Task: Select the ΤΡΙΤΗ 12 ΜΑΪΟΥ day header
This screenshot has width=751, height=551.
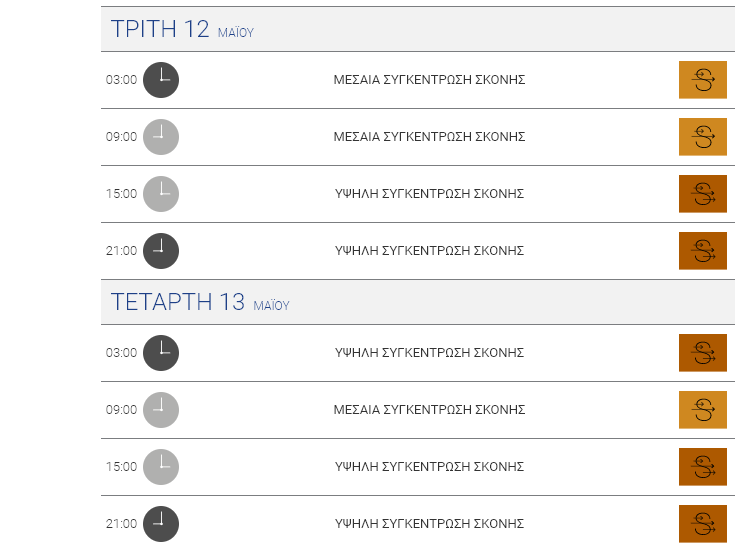Action: 418,29
